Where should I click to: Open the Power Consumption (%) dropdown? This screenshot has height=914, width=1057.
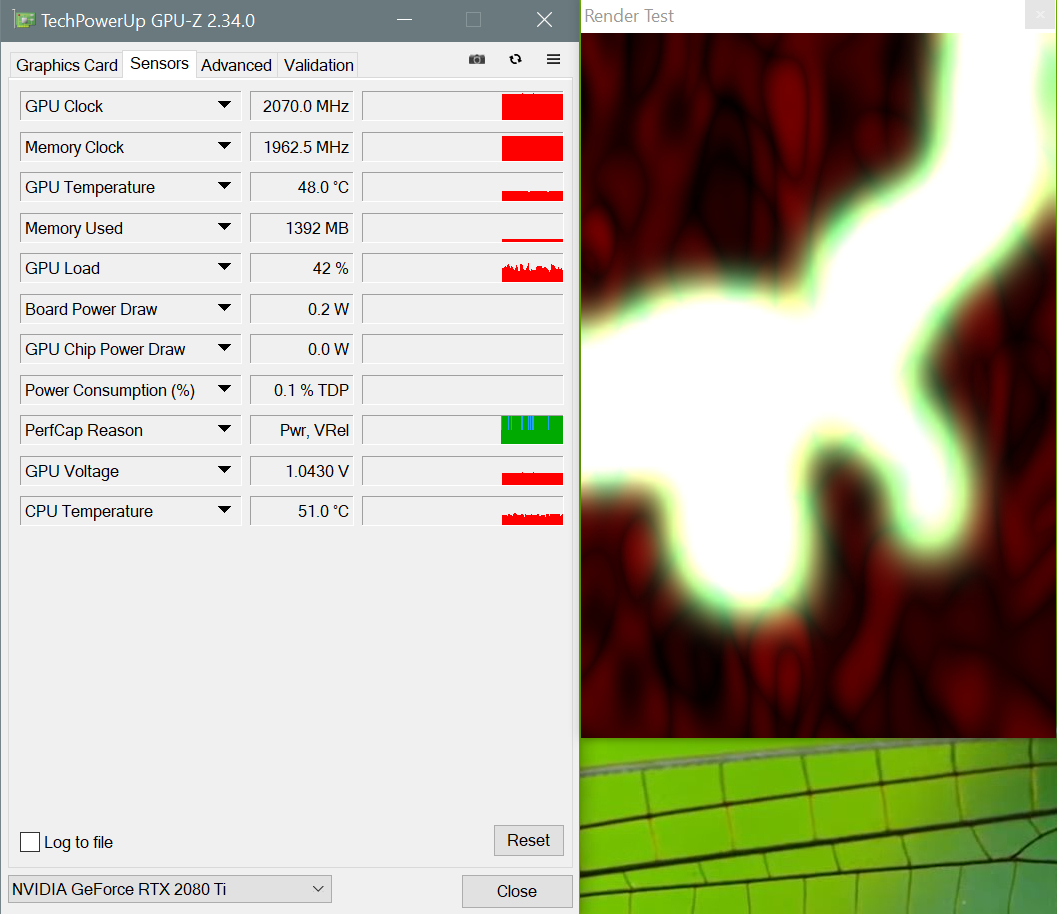coord(224,389)
